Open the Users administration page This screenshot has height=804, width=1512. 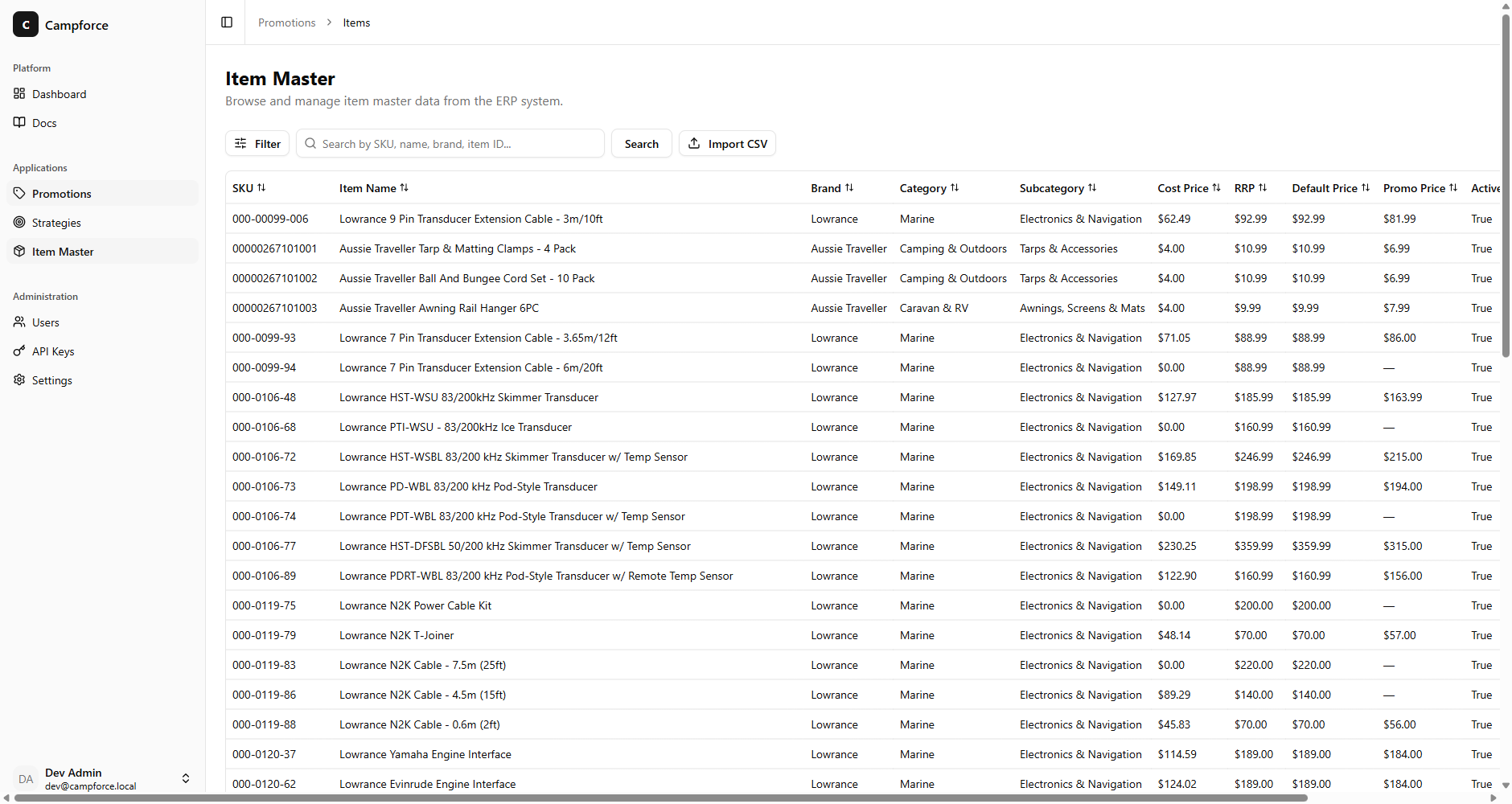tap(103, 322)
